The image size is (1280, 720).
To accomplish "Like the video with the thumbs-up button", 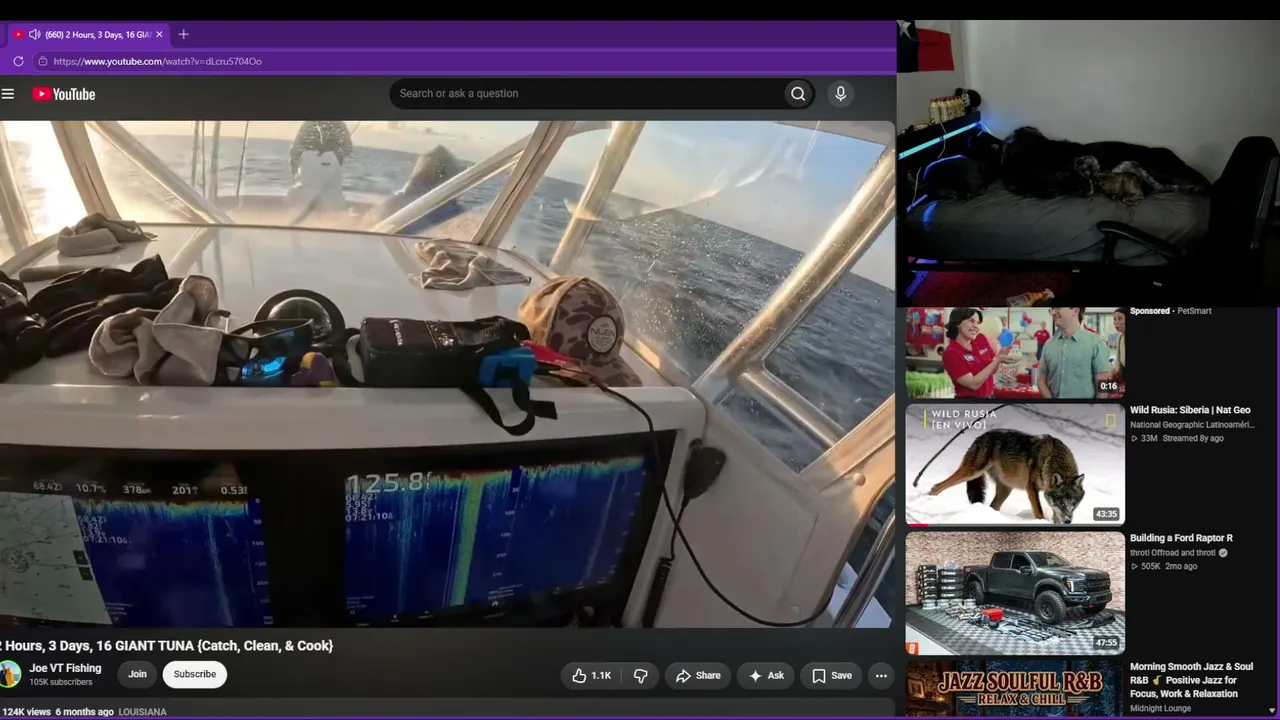I will coord(590,676).
